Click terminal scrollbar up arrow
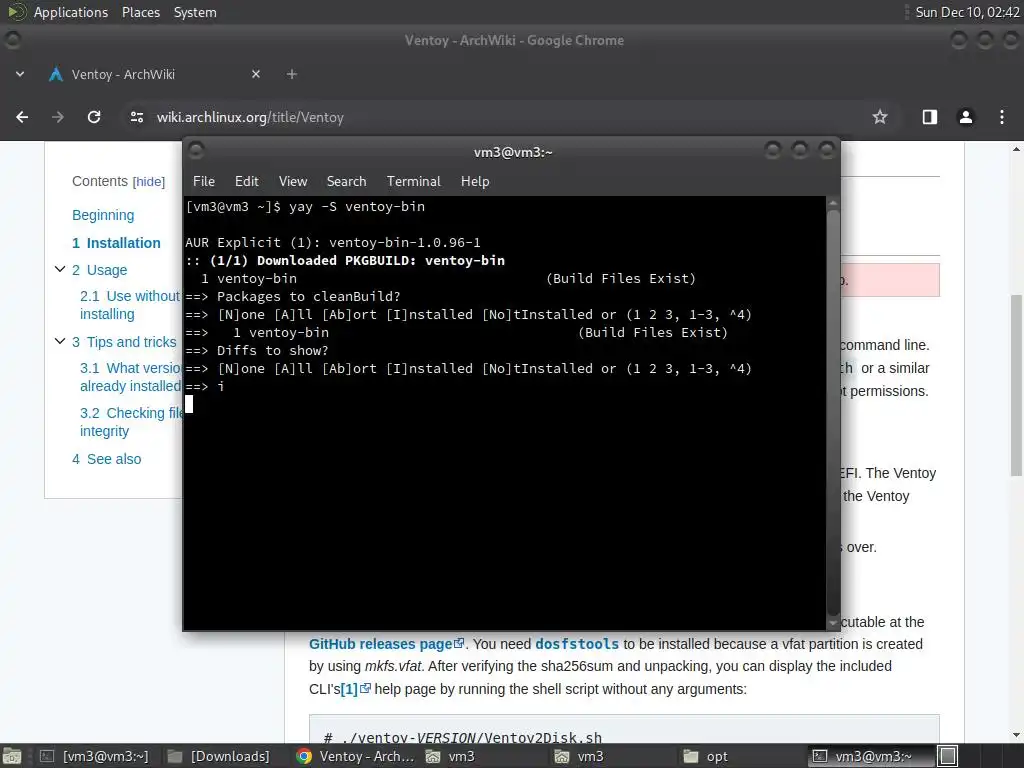Viewport: 1024px width, 768px height. (x=833, y=203)
